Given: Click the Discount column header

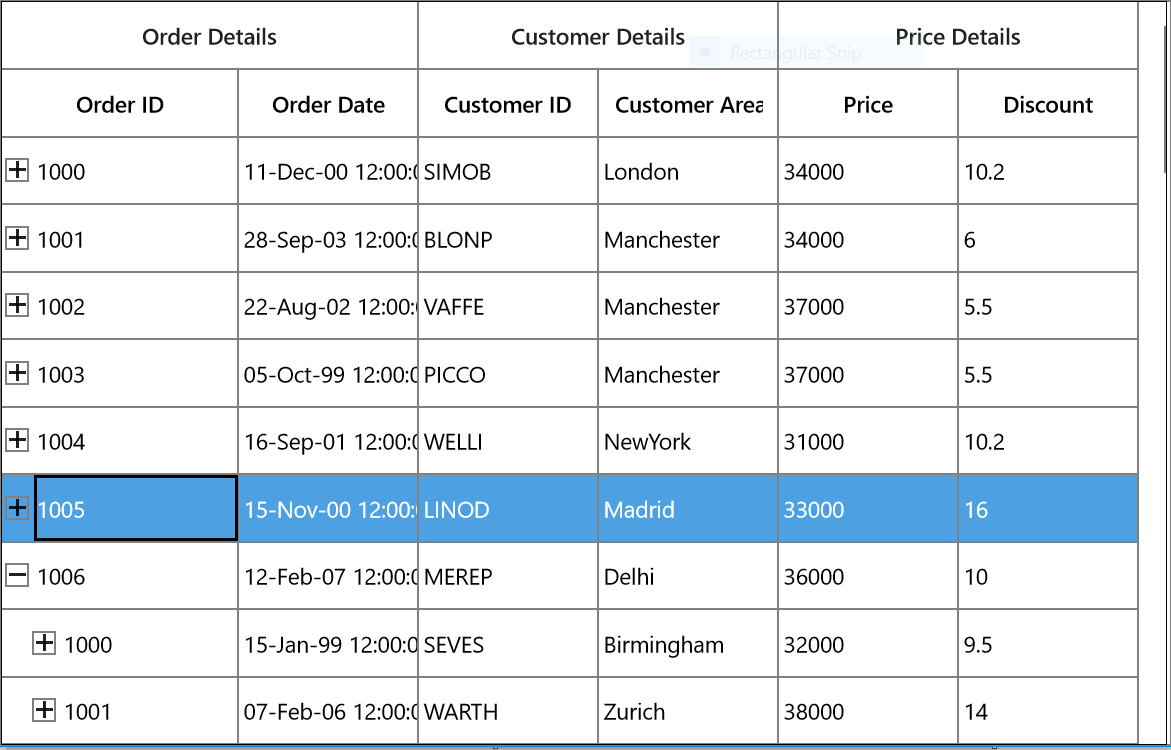Looking at the screenshot, I should coord(1048,104).
